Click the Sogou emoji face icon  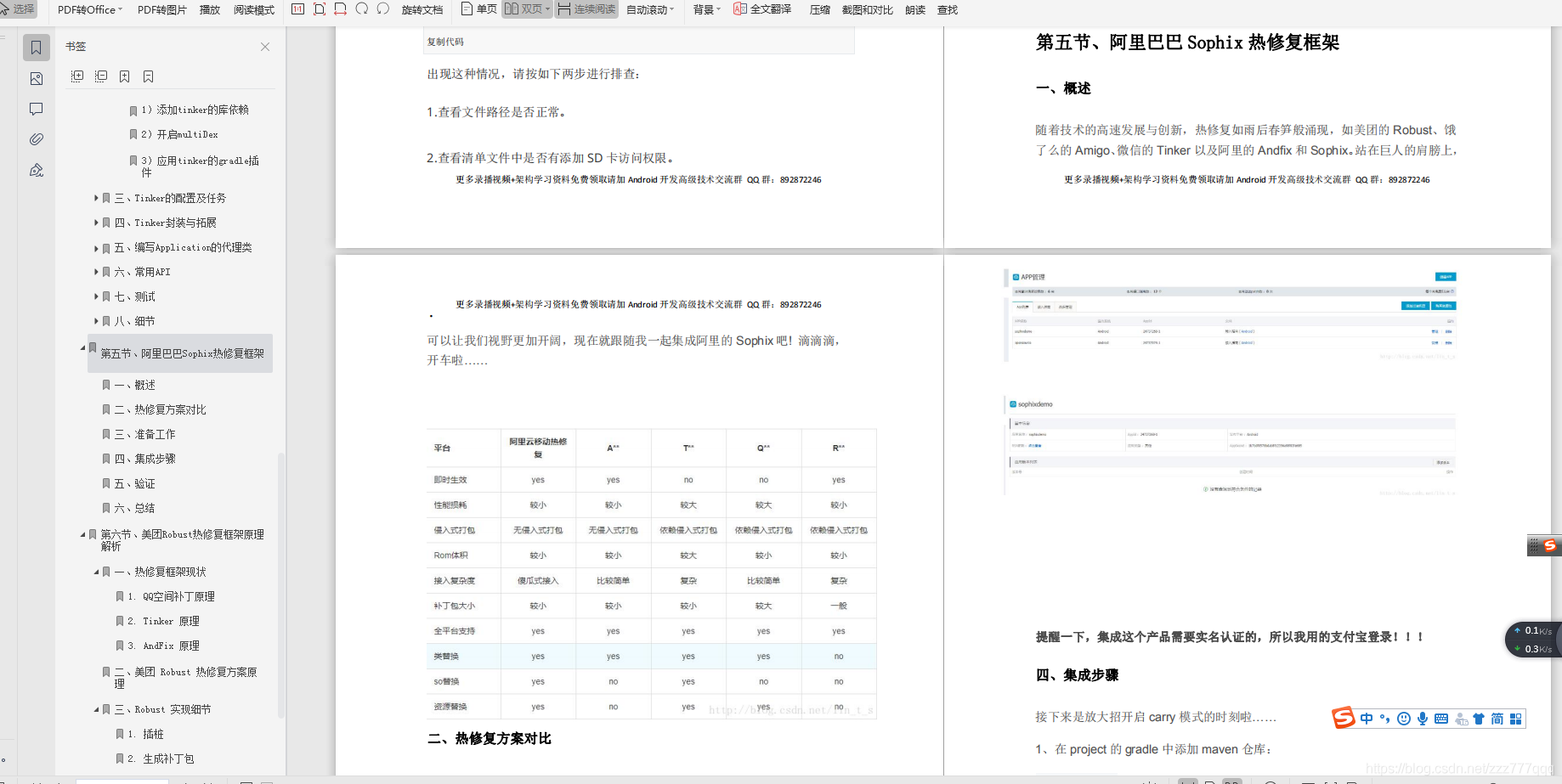click(1404, 719)
